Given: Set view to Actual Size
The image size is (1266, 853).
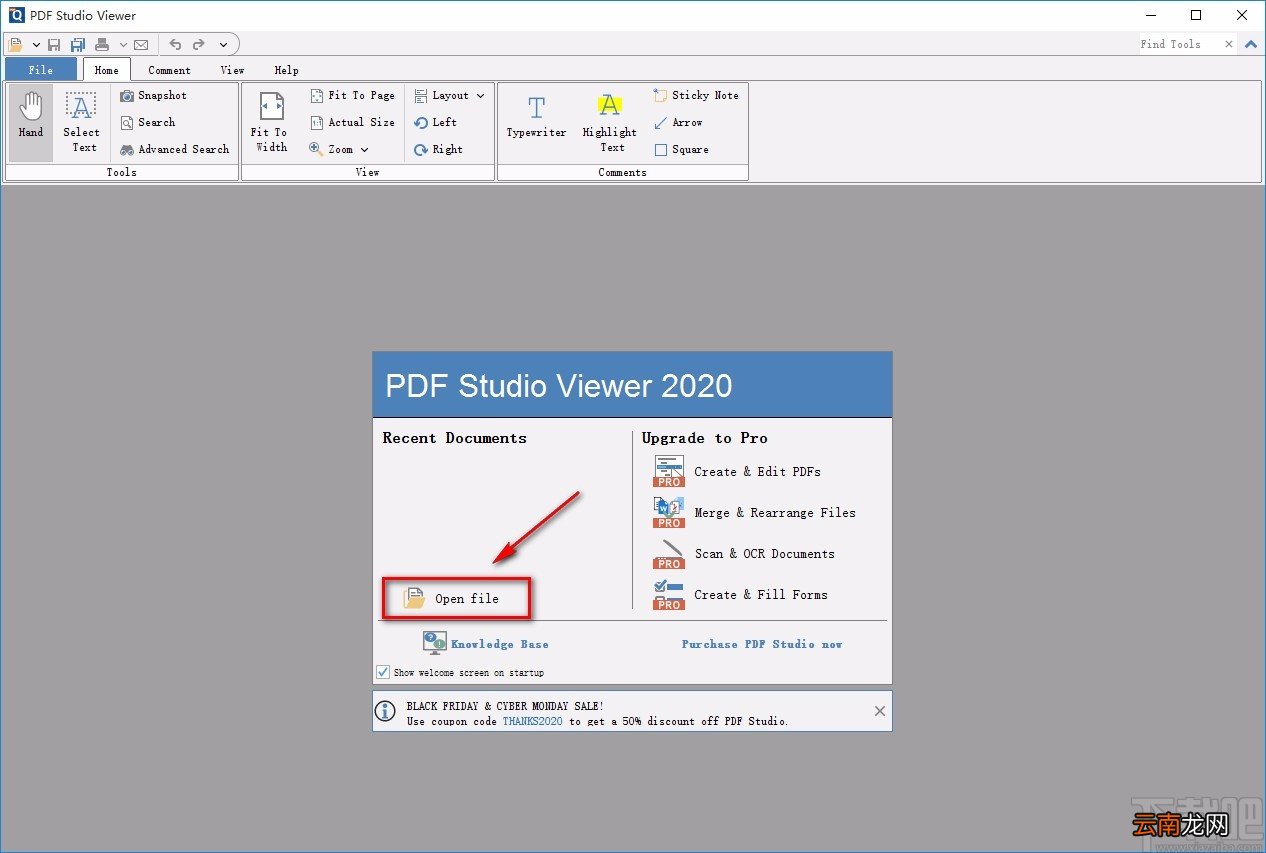Looking at the screenshot, I should pyautogui.click(x=353, y=122).
